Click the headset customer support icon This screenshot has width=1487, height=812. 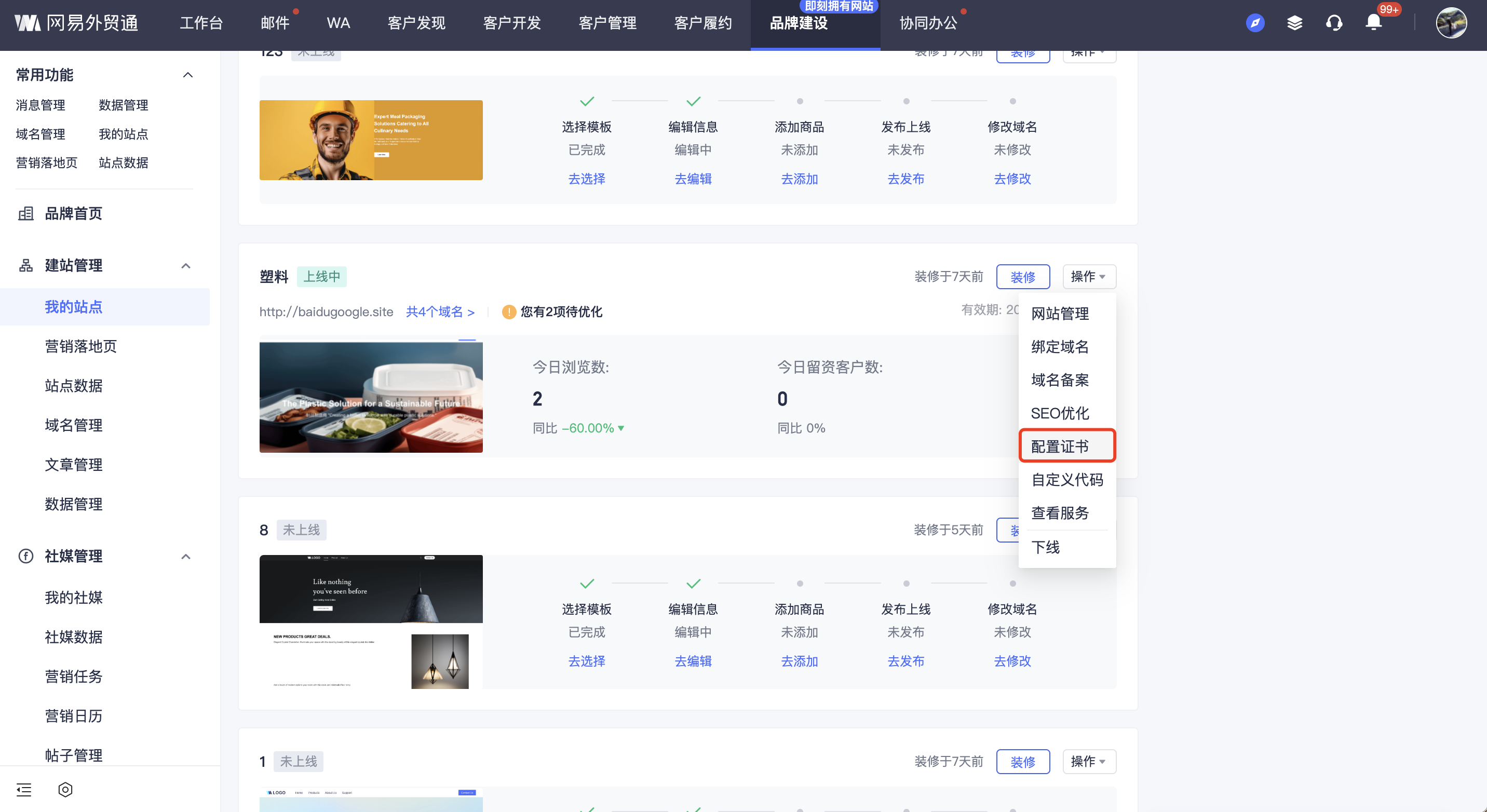[1334, 23]
